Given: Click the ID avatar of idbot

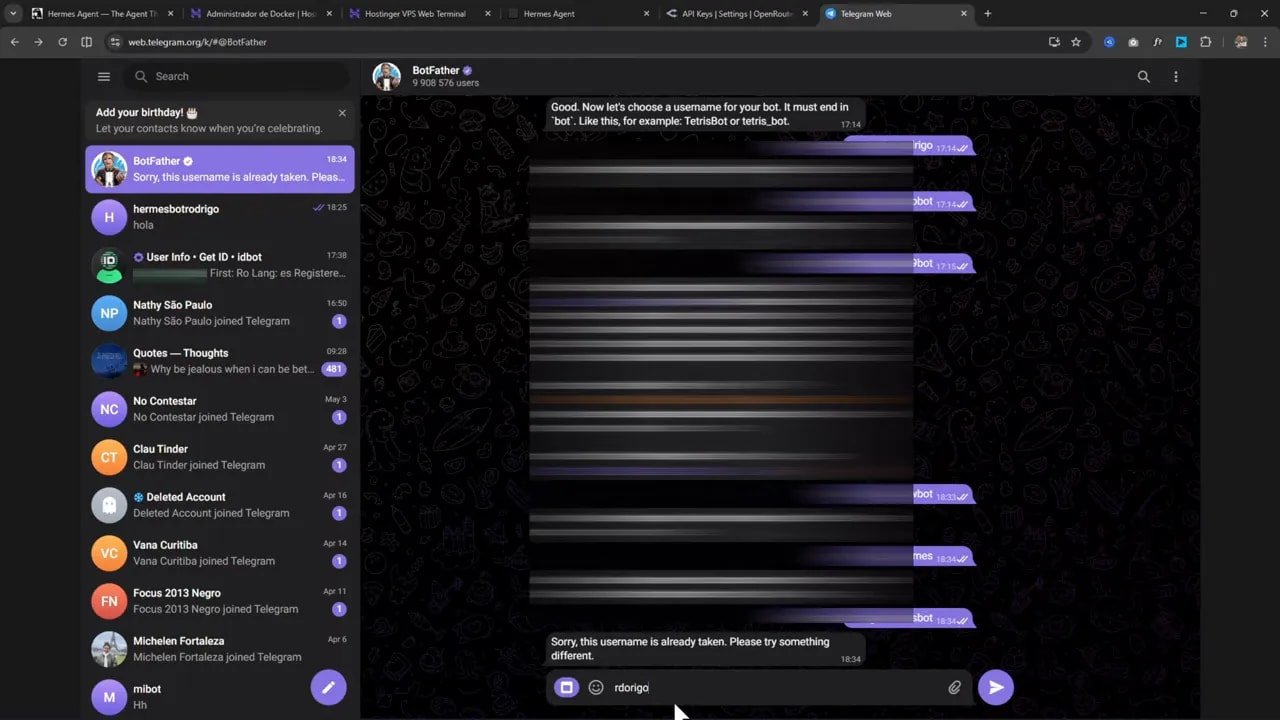Looking at the screenshot, I should [x=109, y=265].
